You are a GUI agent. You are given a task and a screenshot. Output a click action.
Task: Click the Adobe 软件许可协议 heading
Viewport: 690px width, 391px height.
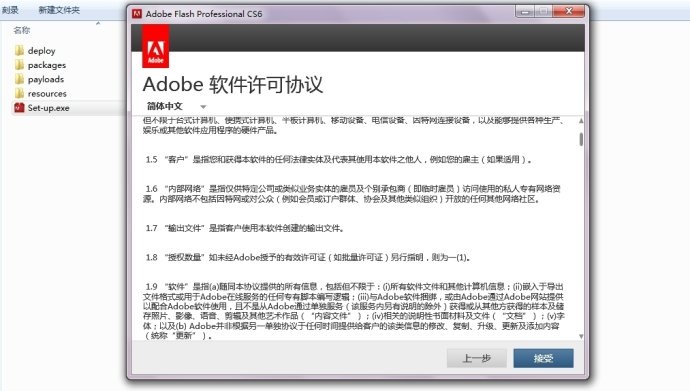tap(233, 84)
